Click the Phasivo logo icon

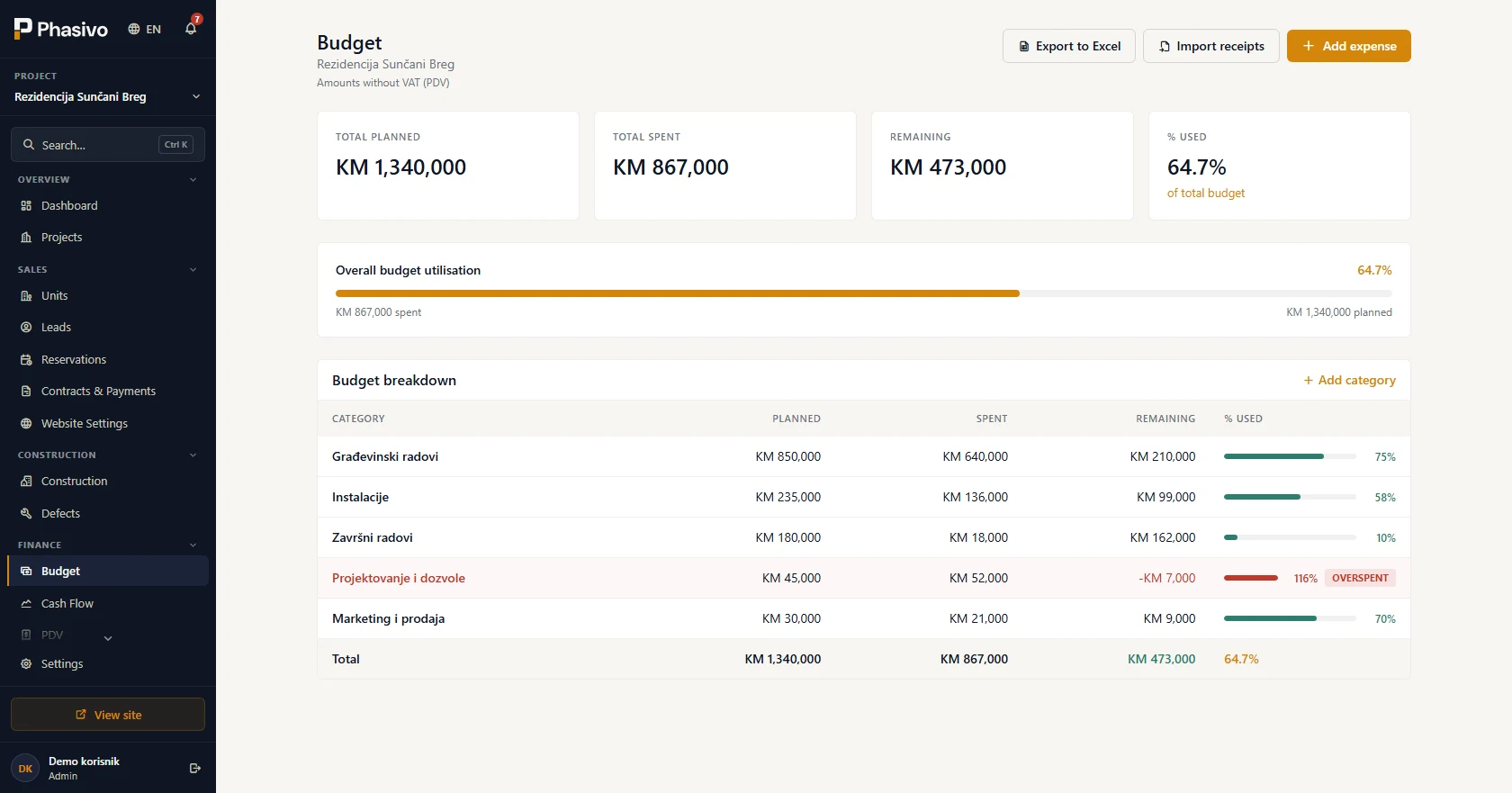coord(23,29)
